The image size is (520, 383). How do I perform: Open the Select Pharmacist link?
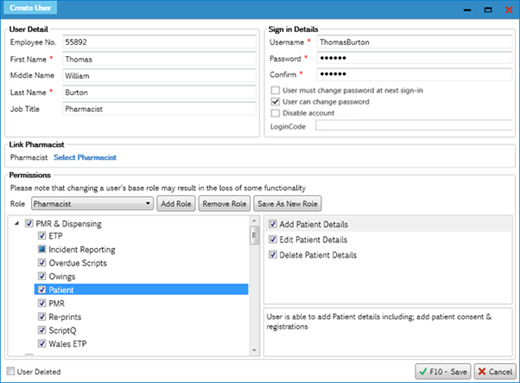tap(85, 157)
